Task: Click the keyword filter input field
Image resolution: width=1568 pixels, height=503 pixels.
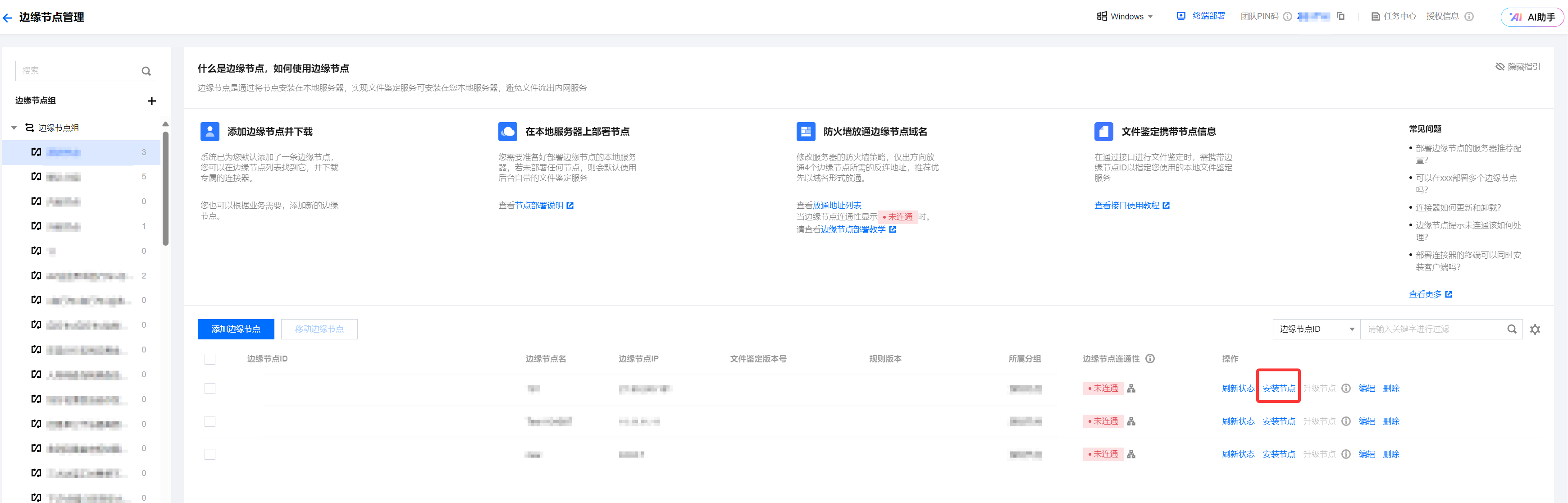Action: [x=1431, y=329]
